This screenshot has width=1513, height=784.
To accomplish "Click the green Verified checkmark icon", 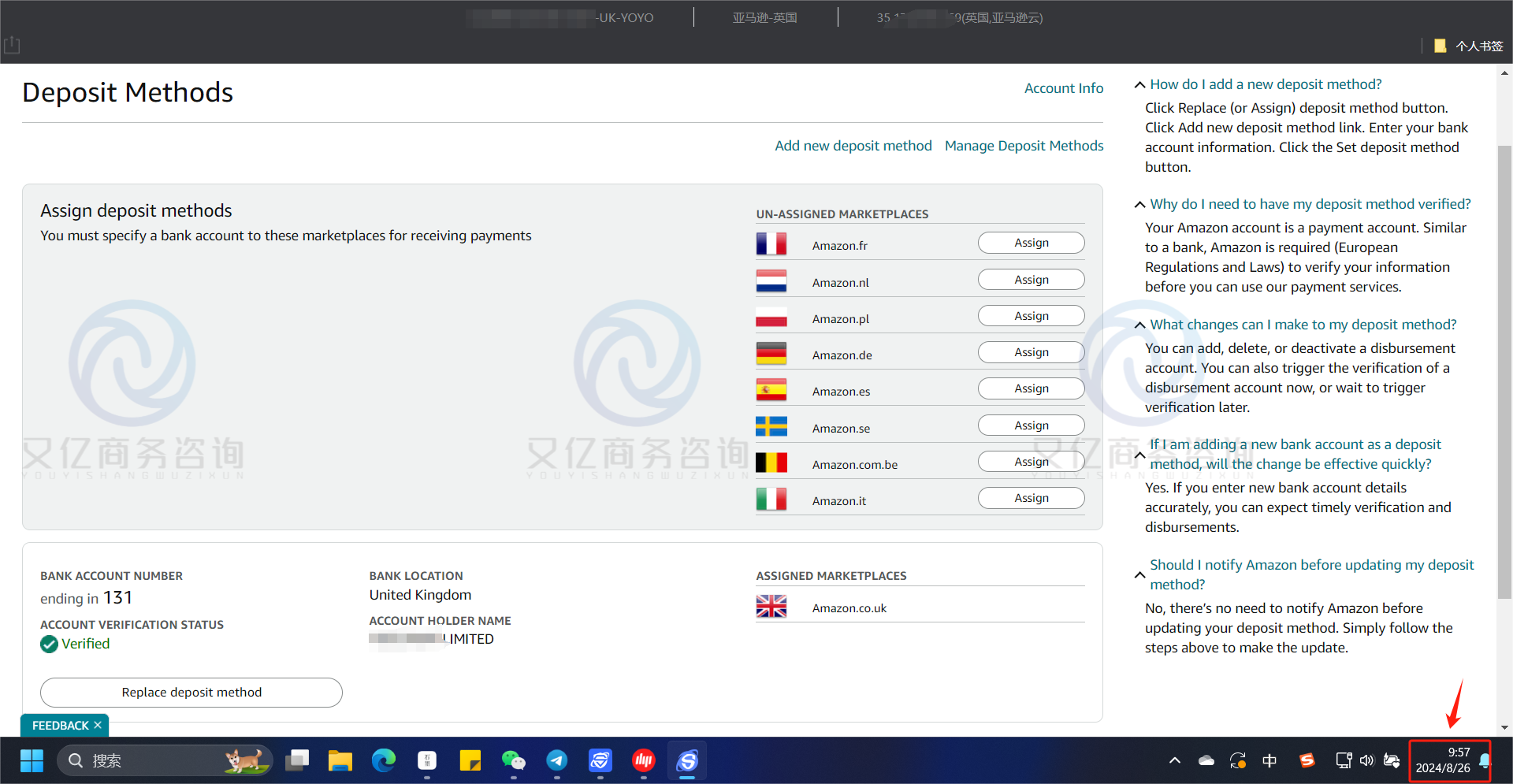I will pos(49,644).
